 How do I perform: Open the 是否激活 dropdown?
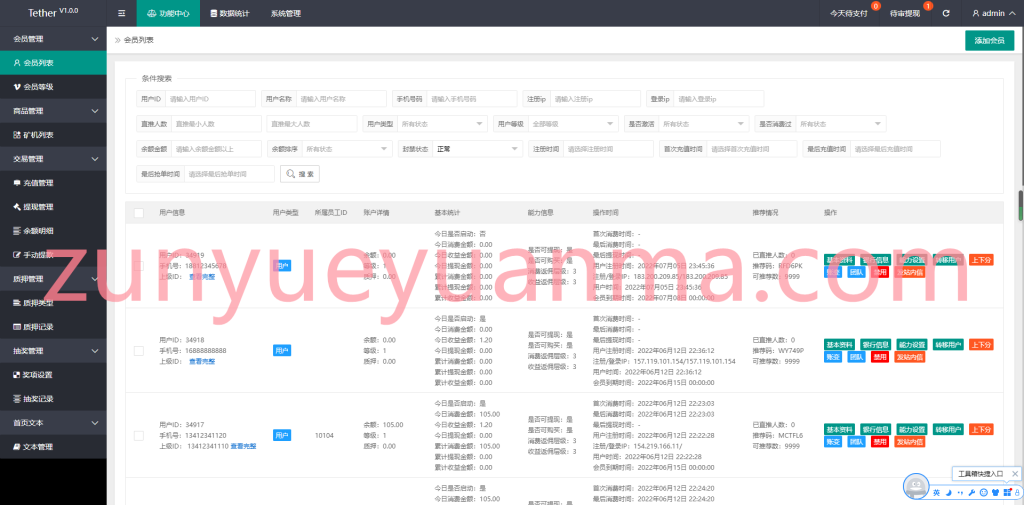(703, 123)
